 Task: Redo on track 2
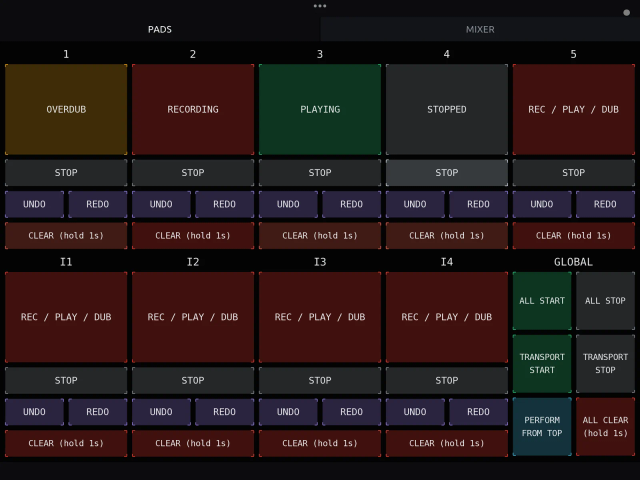(224, 204)
